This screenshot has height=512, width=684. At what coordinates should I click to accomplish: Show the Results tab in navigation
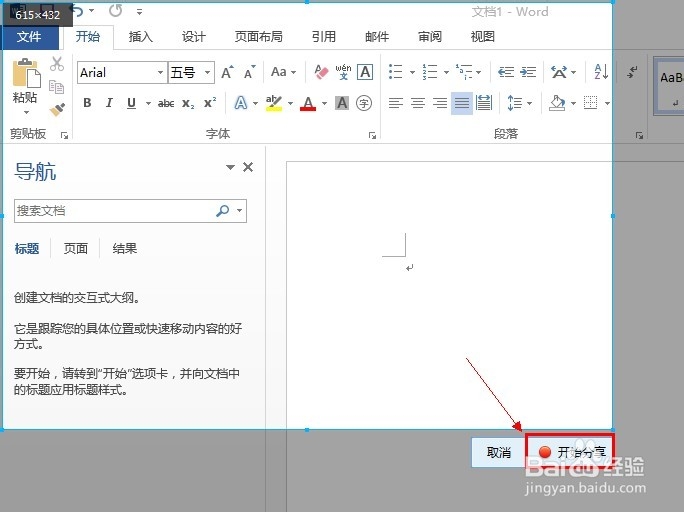coord(125,249)
